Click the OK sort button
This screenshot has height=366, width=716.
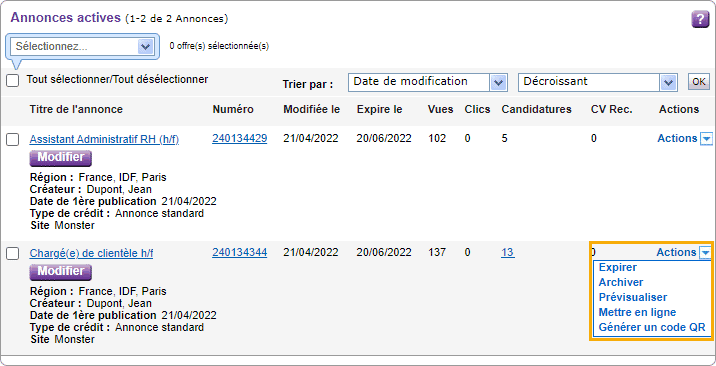coord(699,82)
